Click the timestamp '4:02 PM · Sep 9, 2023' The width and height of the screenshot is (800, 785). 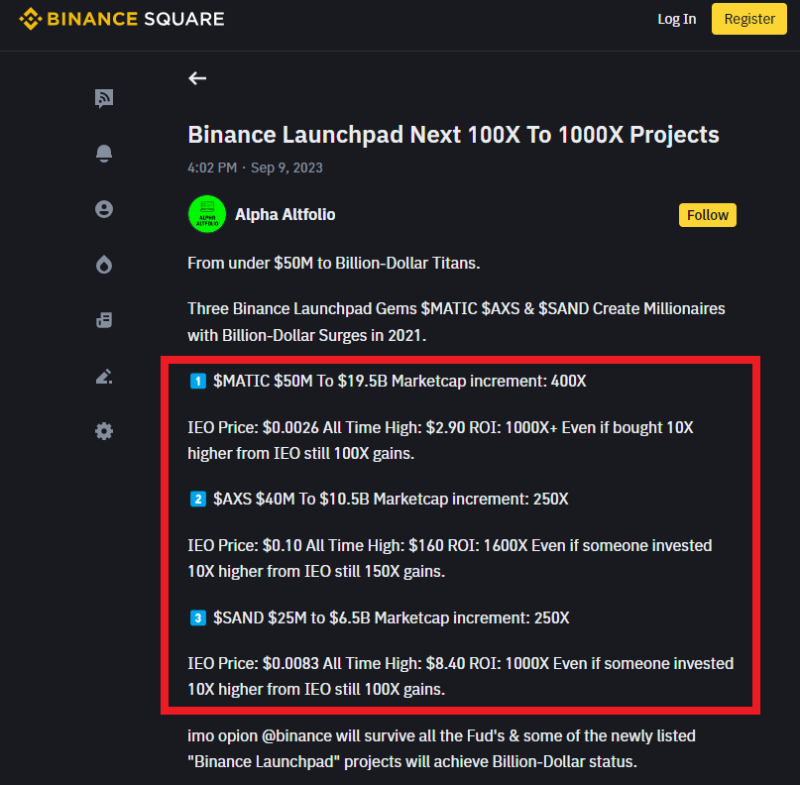coord(255,168)
